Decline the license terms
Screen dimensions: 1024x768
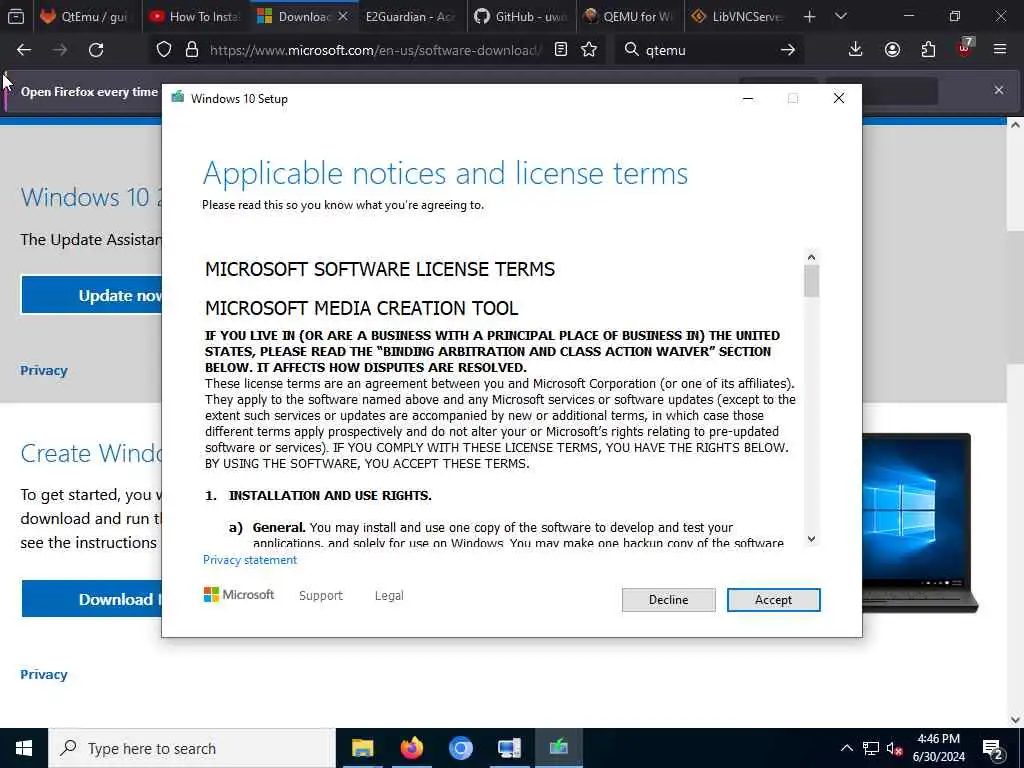click(668, 600)
